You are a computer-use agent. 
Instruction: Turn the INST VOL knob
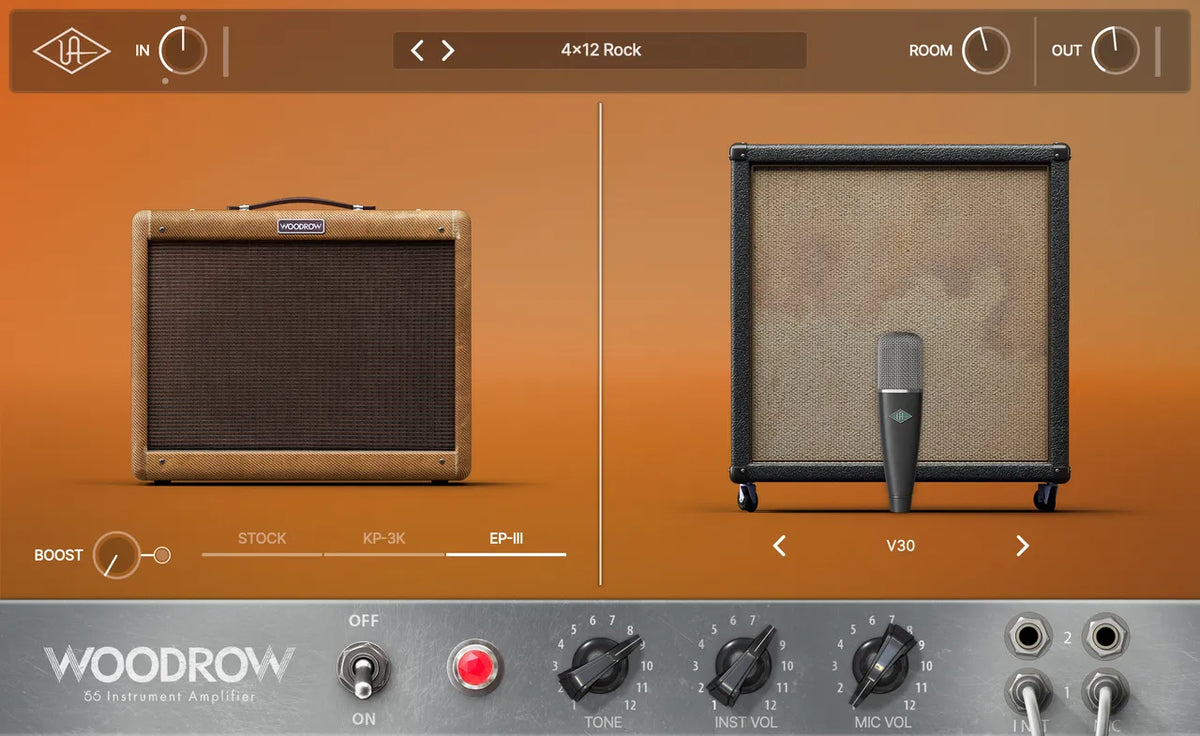pos(742,665)
